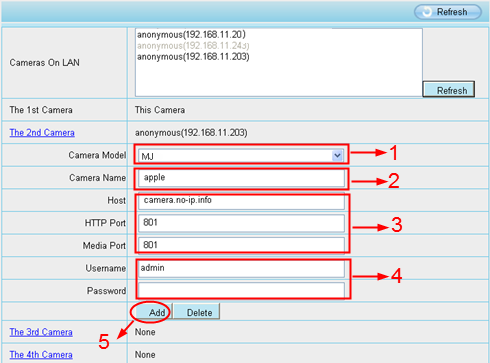Click the Media Port input field

pyautogui.click(x=241, y=246)
